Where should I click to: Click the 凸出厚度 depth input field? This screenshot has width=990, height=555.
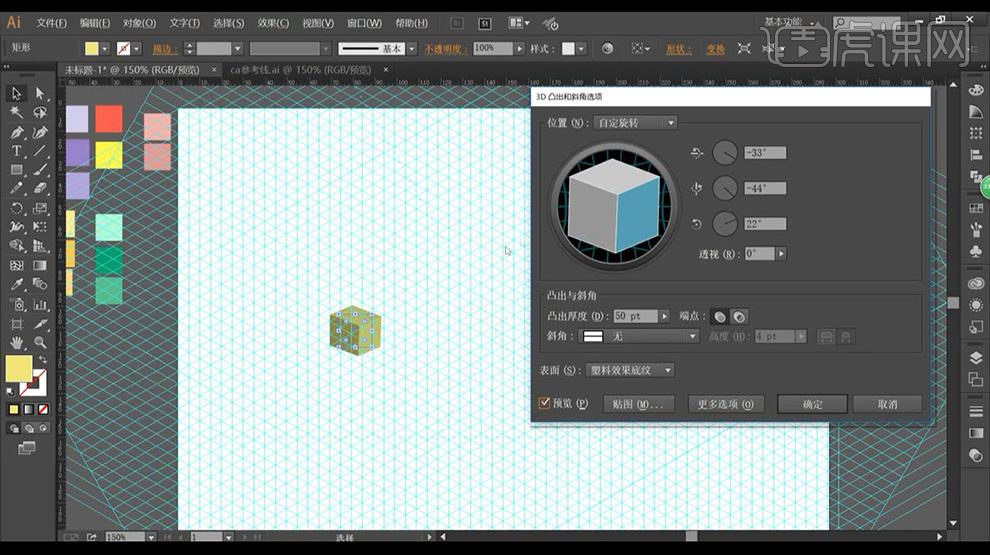635,316
